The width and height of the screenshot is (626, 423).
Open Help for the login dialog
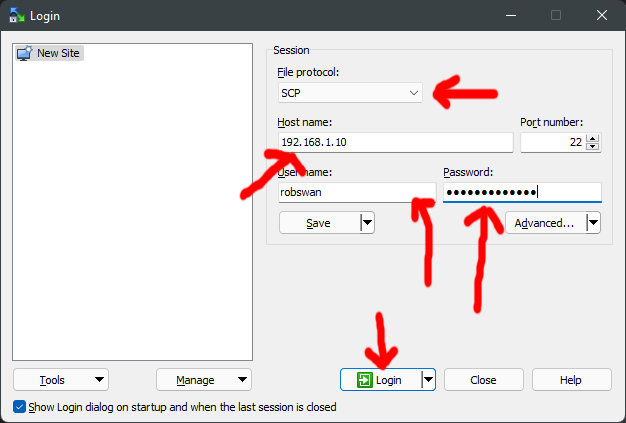(x=571, y=380)
